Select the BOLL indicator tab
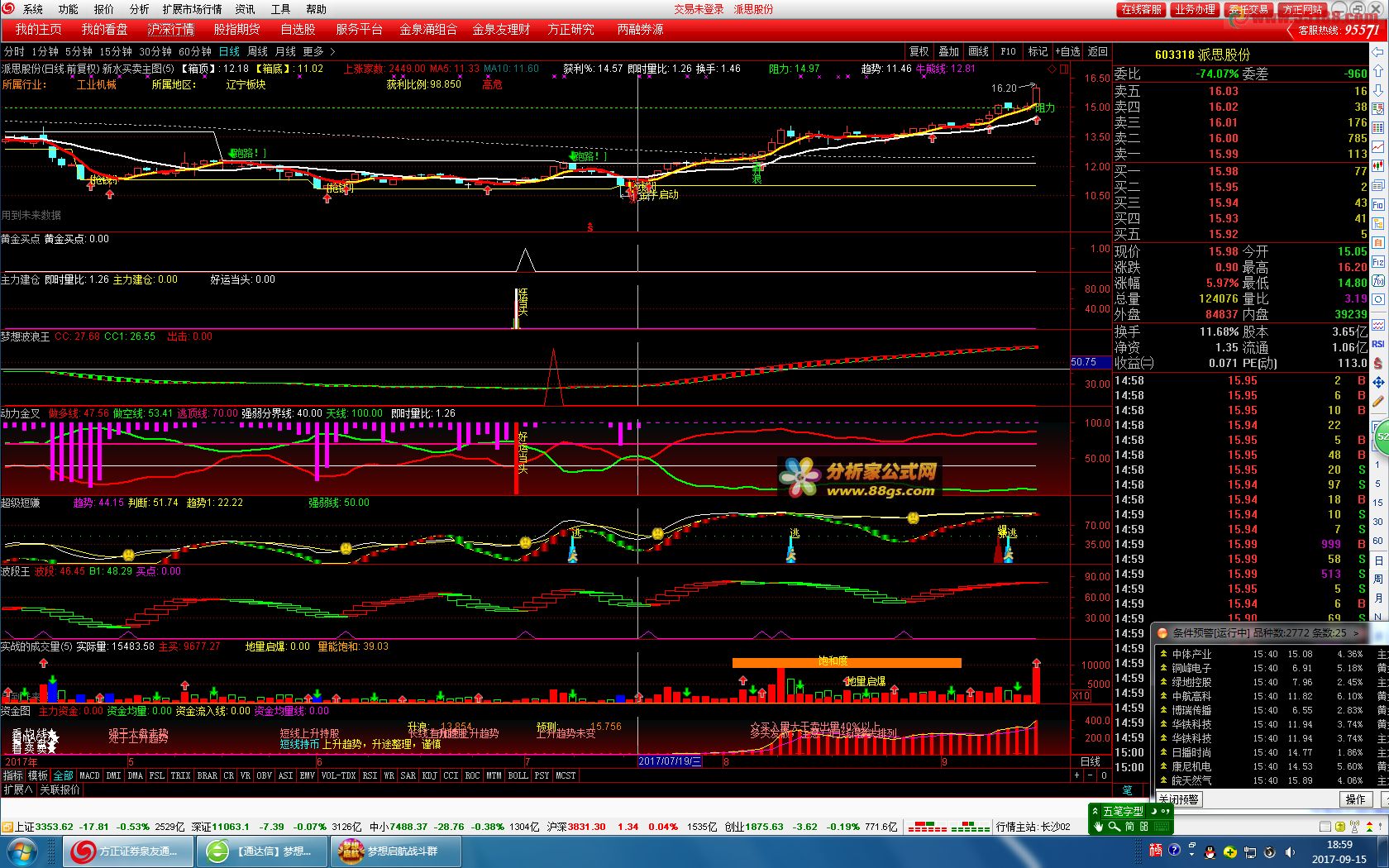This screenshot has width=1389, height=868. [x=518, y=775]
